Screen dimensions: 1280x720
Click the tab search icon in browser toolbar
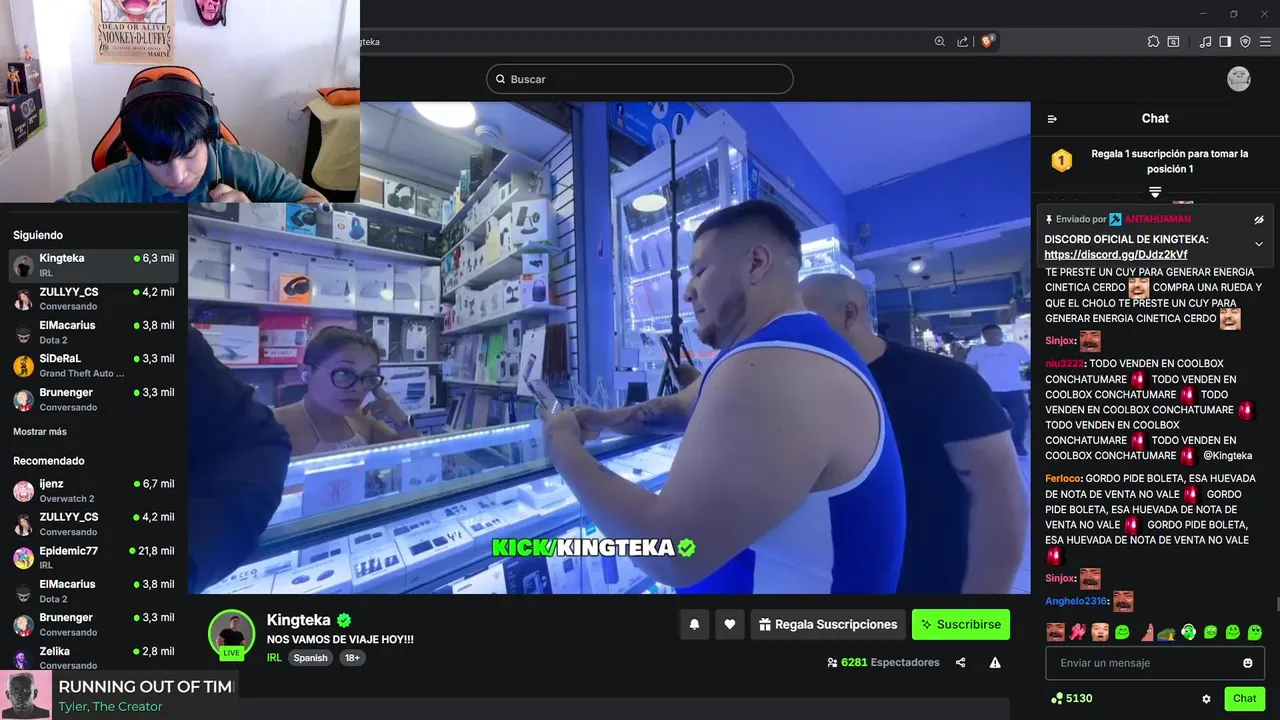pos(1174,42)
